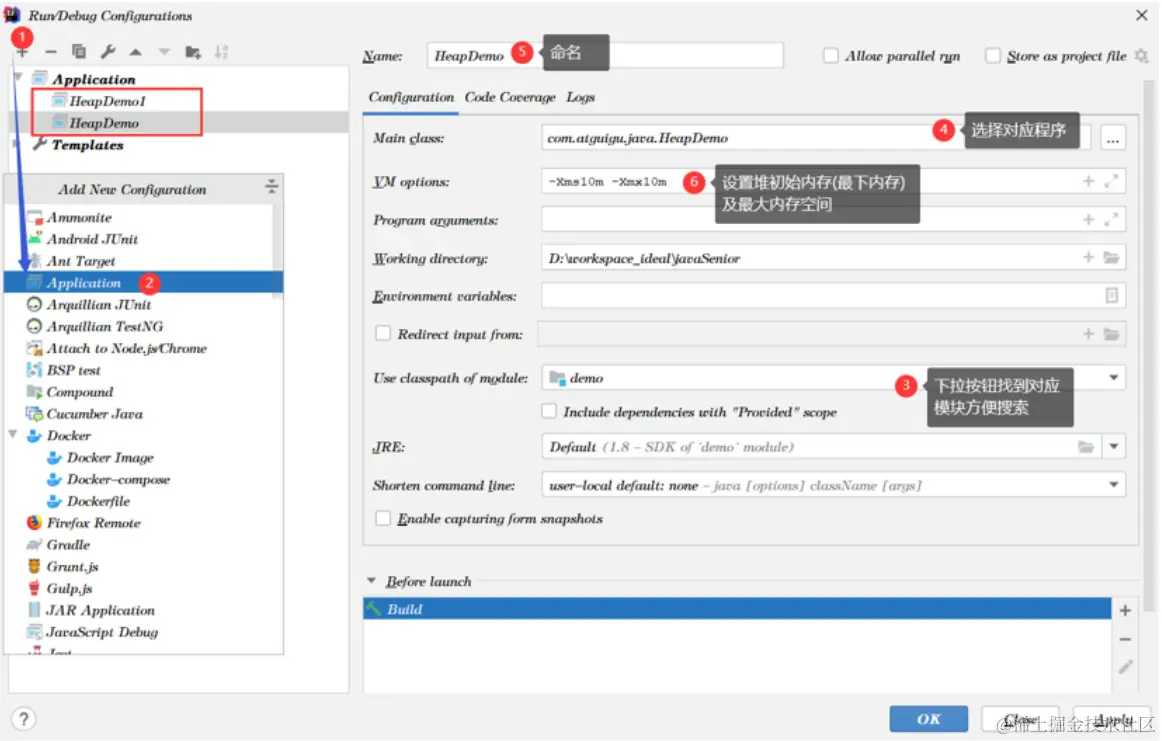
Task: Switch to the Code Coverage tab
Action: click(510, 97)
